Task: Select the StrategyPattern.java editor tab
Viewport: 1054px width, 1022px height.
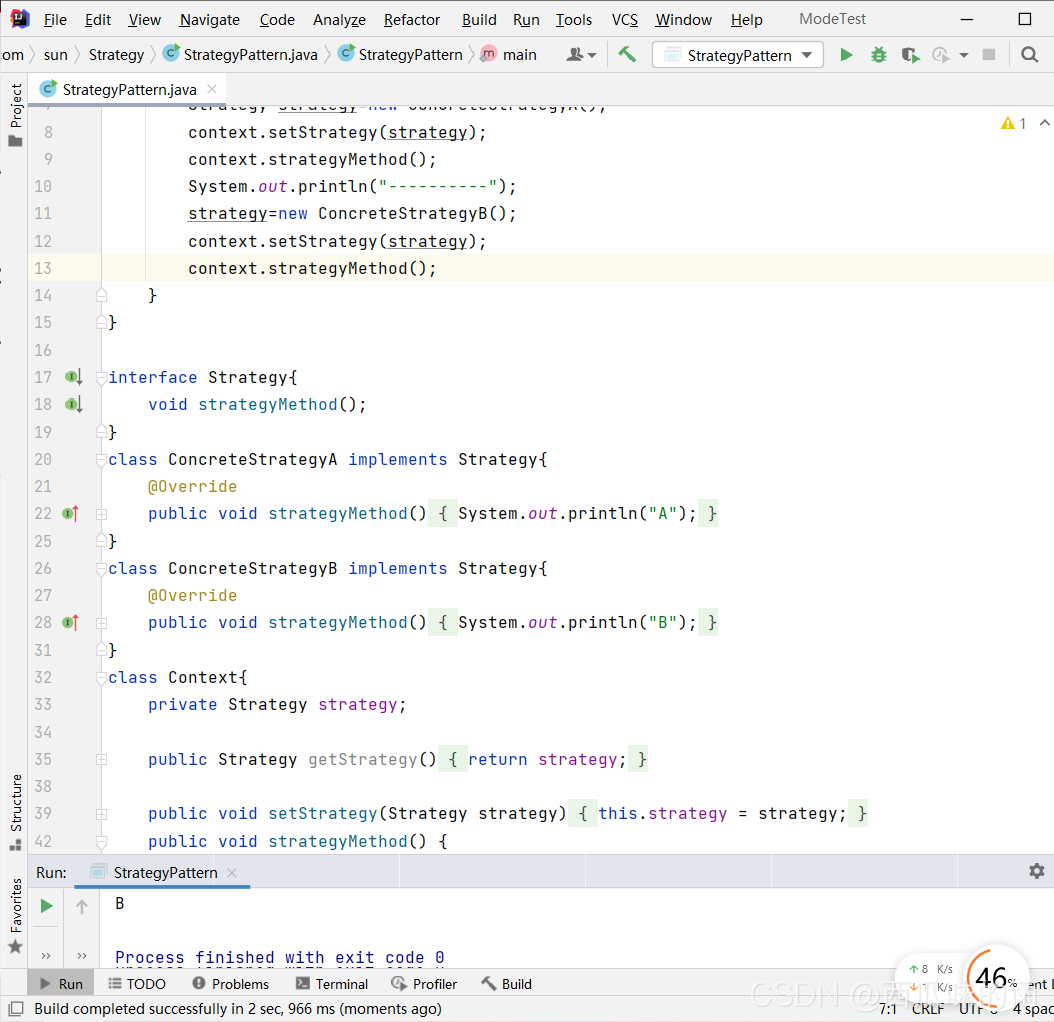Action: click(x=126, y=89)
